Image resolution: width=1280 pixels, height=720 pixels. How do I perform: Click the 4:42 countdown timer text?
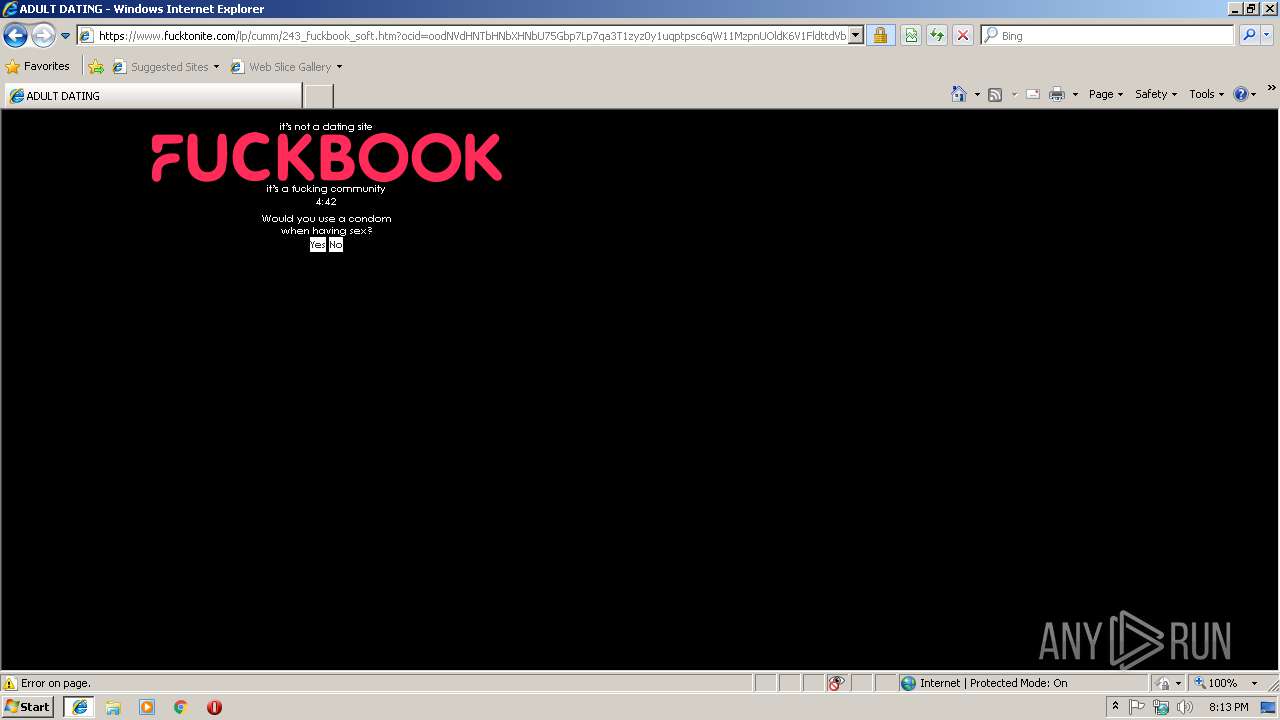[x=326, y=202]
